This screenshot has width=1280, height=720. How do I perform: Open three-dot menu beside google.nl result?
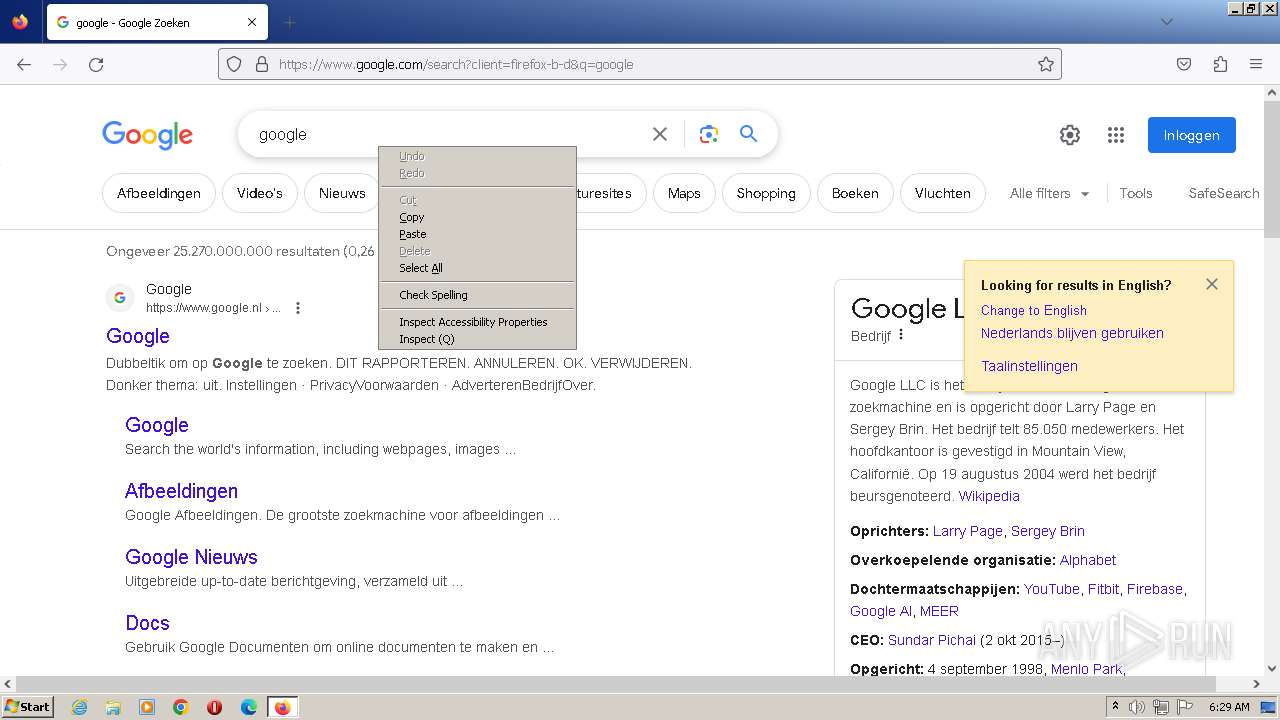(297, 308)
